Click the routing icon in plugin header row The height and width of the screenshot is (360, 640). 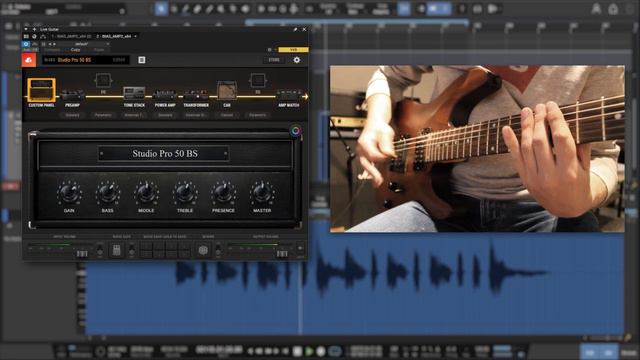[43, 36]
